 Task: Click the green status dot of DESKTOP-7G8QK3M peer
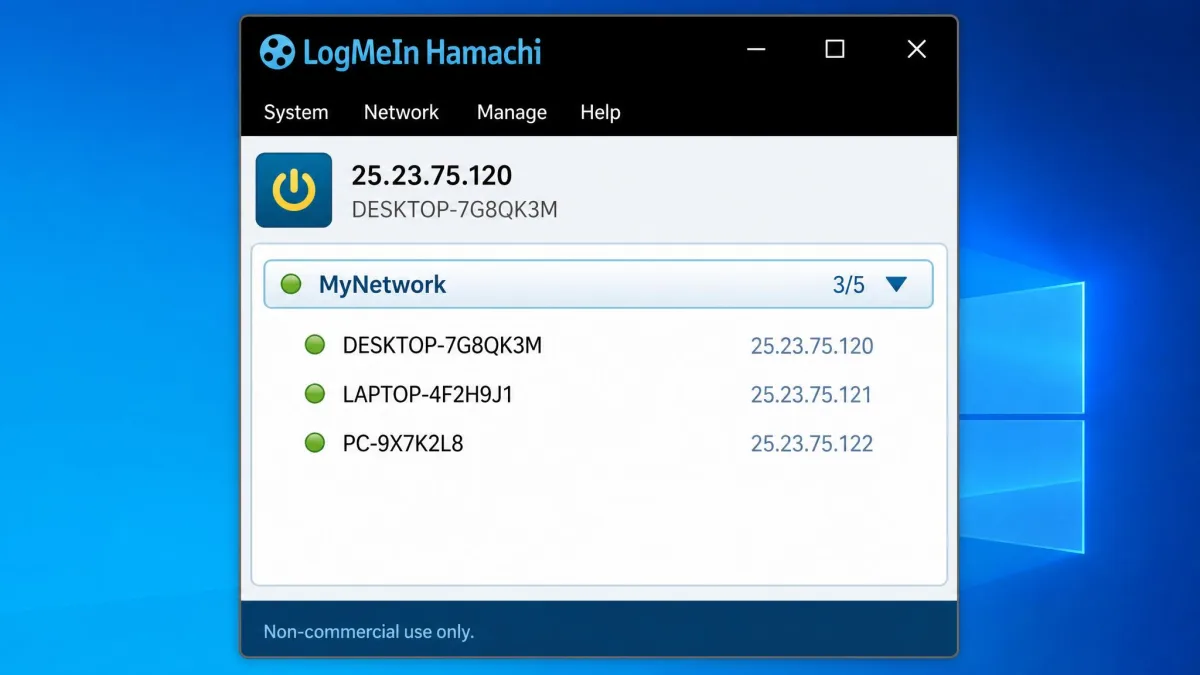coord(315,345)
